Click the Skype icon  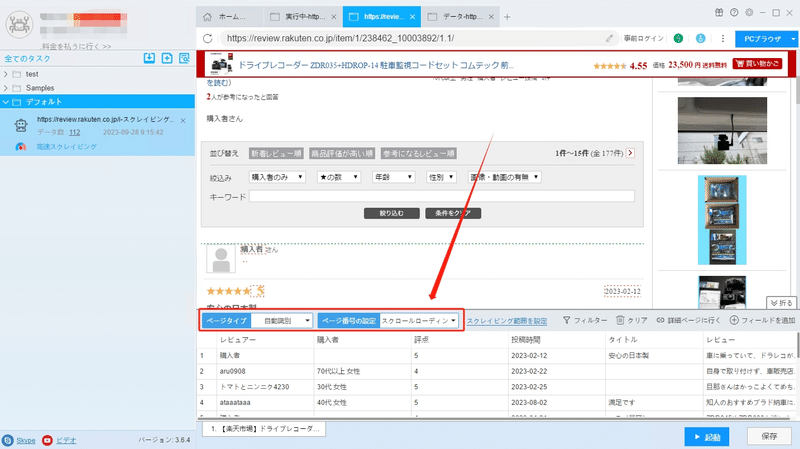(8, 440)
